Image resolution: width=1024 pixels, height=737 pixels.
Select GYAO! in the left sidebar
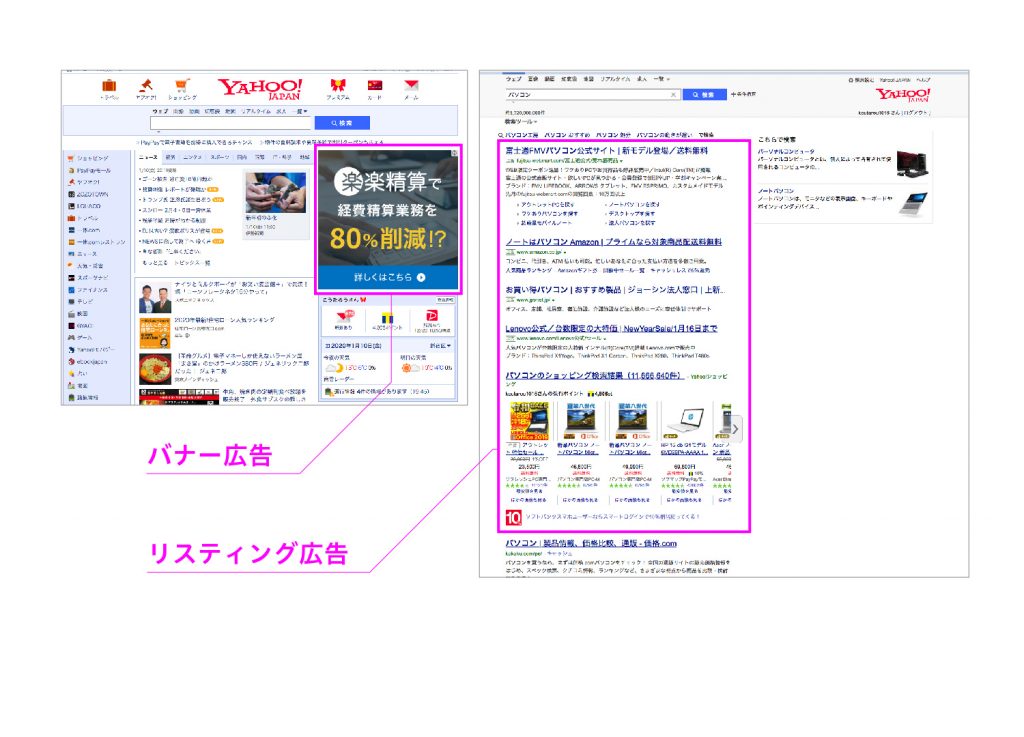tap(81, 326)
